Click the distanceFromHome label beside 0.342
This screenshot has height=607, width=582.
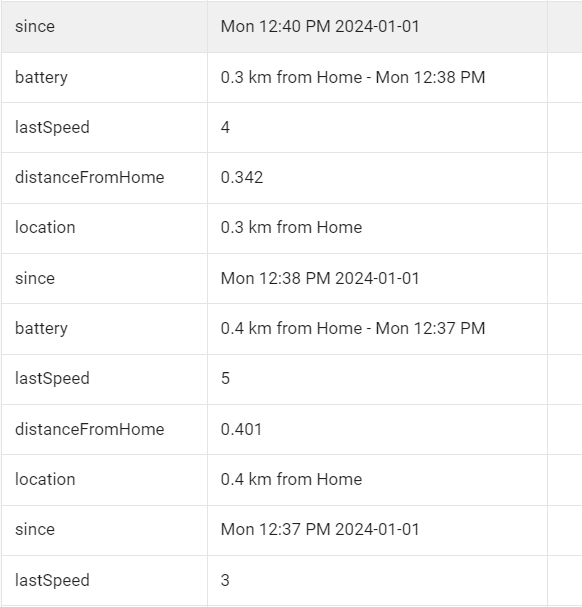(x=89, y=178)
